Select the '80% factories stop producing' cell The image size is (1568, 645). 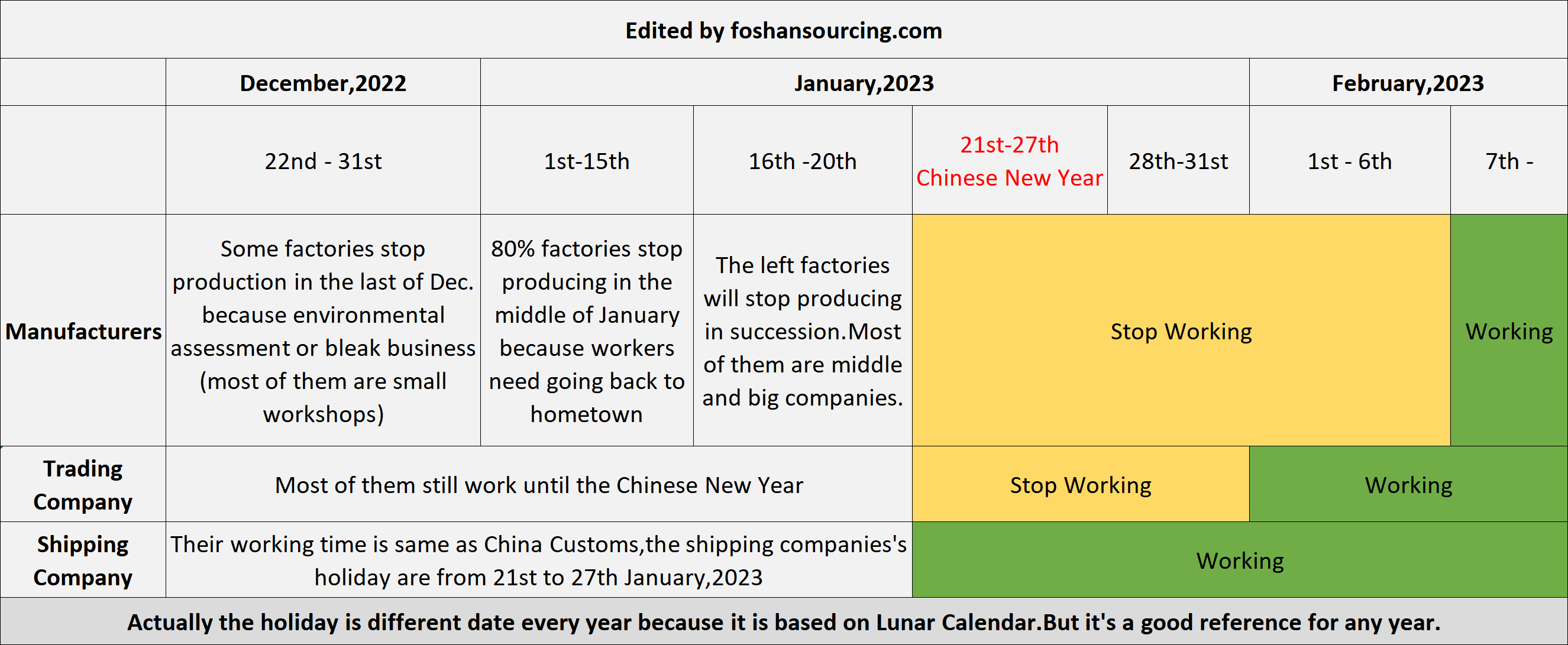tap(587, 330)
